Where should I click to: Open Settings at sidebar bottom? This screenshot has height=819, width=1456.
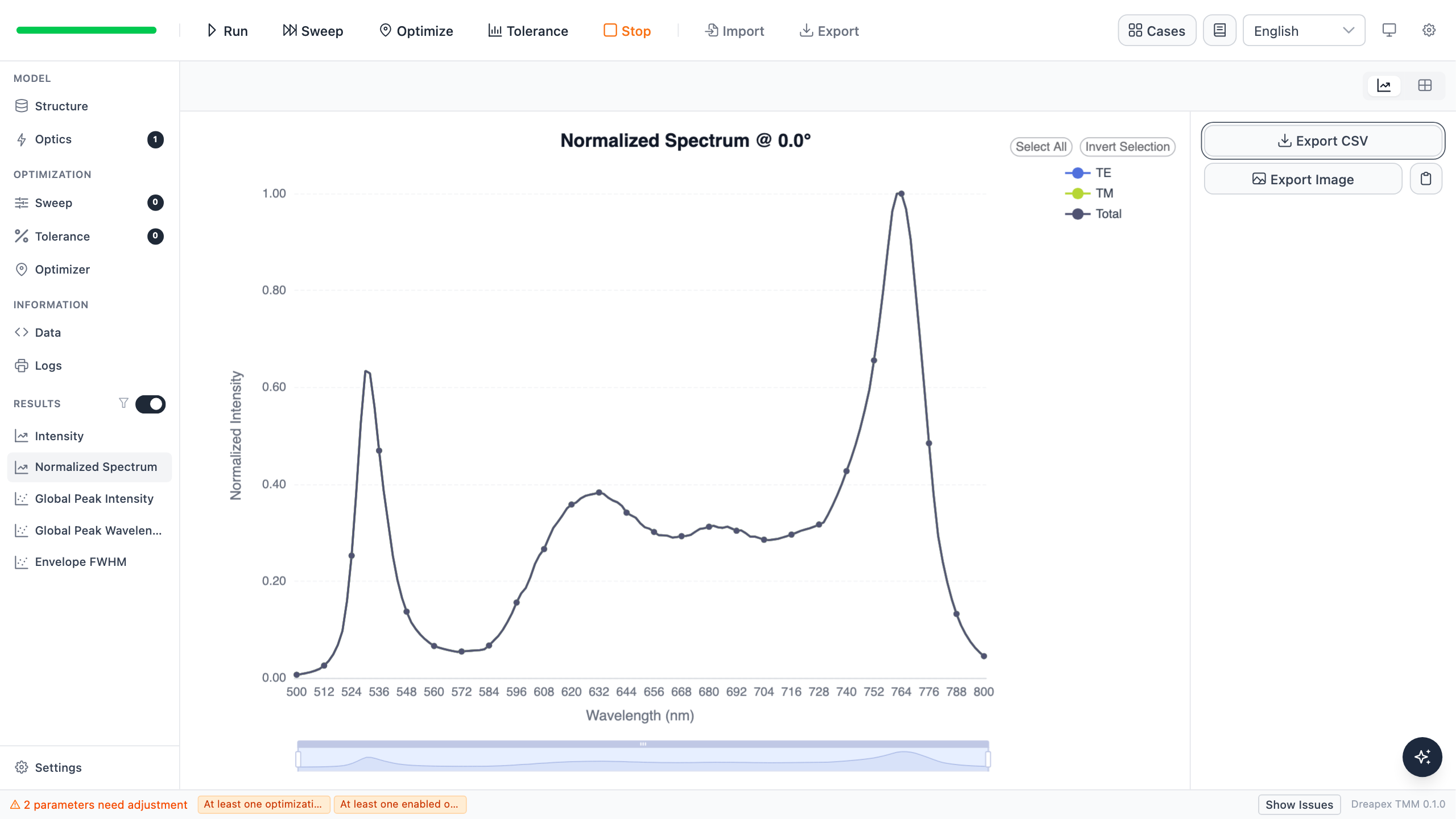coord(89,768)
